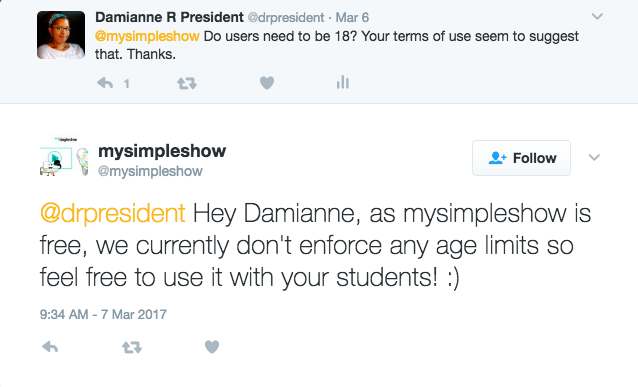View analytics bar-chart icon on Damianne's tweet

[x=343, y=82]
